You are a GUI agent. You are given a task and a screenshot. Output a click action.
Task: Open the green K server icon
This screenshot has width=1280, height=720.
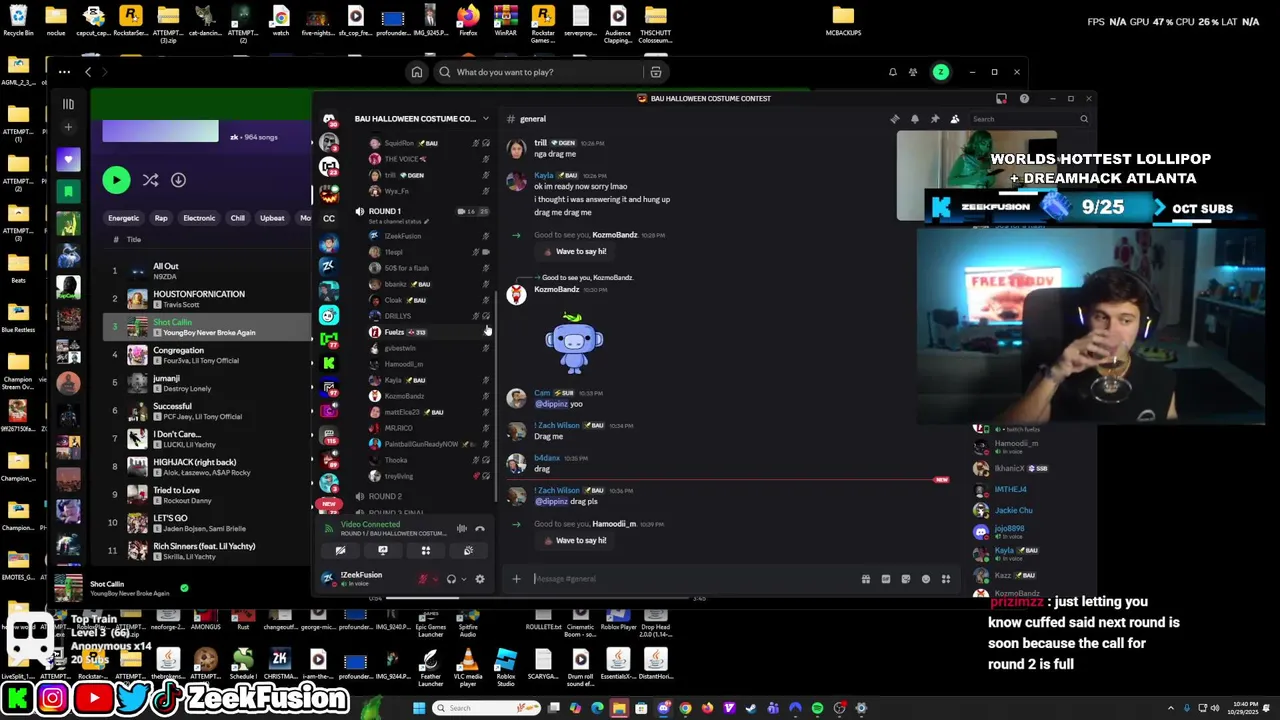pyautogui.click(x=329, y=363)
